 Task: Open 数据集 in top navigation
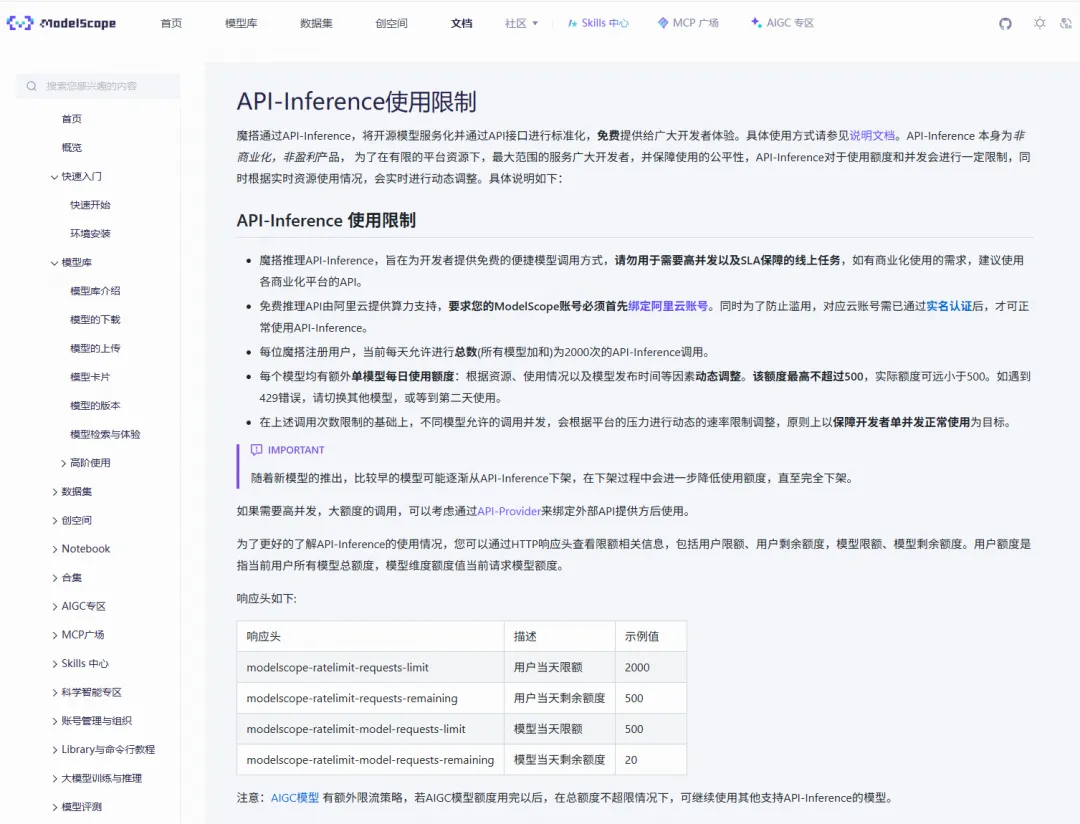[x=316, y=23]
